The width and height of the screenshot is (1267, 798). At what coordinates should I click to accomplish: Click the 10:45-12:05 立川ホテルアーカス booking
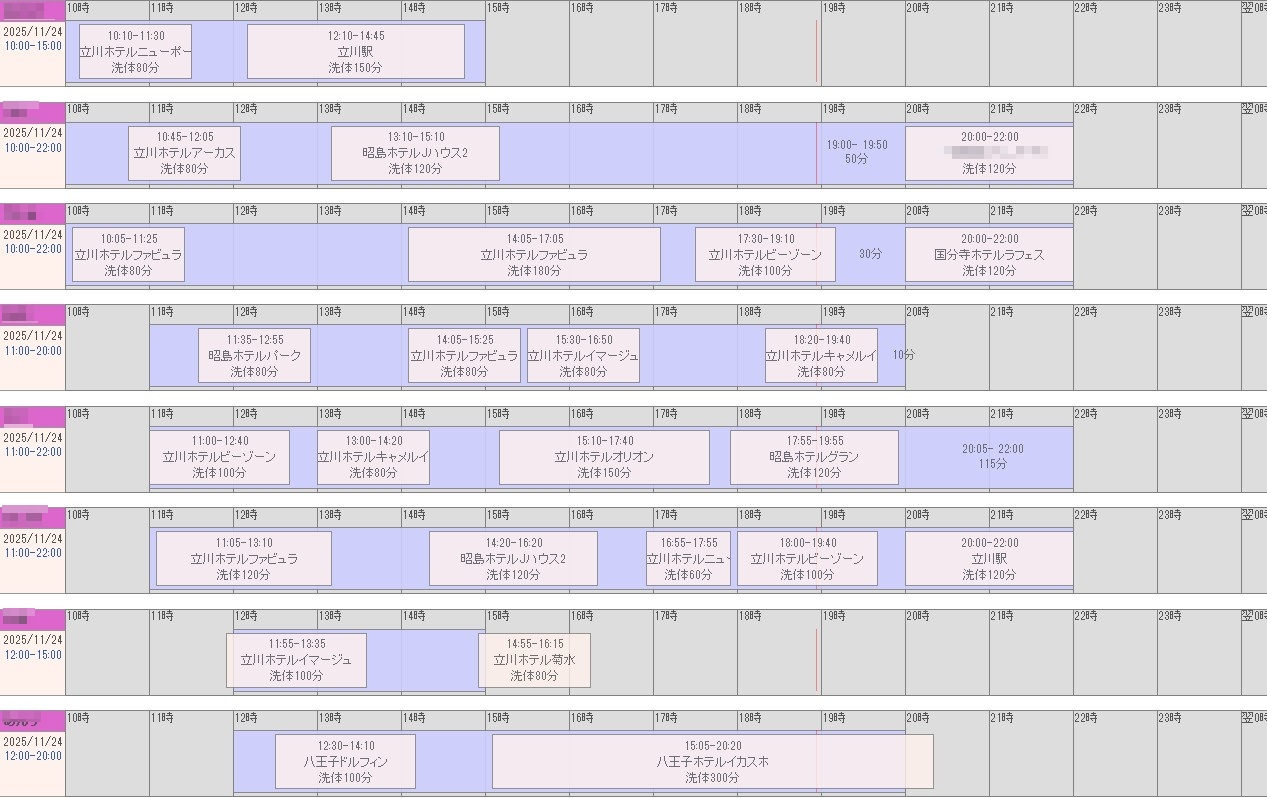(184, 153)
